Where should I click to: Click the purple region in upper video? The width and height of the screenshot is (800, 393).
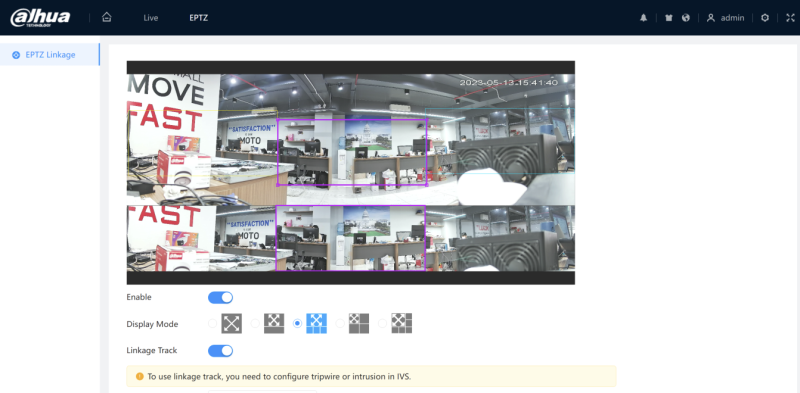(352, 152)
